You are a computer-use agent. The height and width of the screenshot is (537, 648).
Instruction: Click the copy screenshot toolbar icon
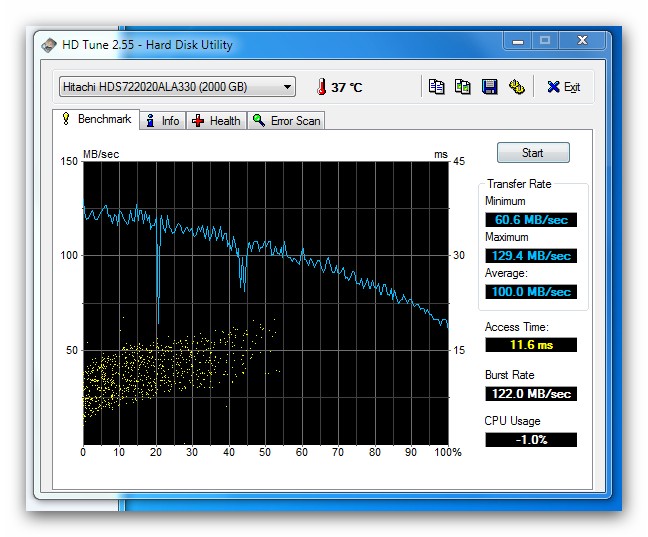[462, 87]
